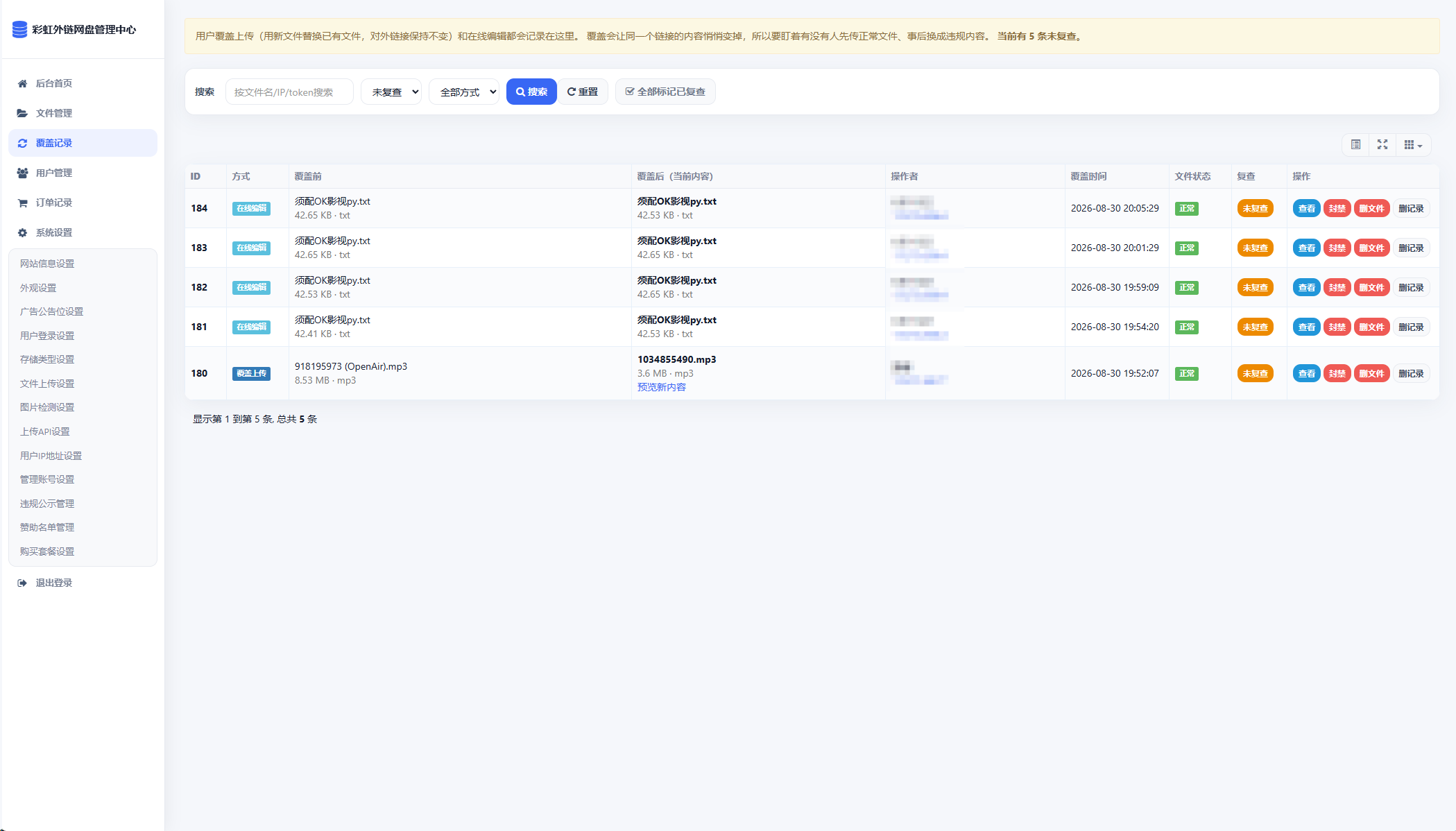Click 退出登录 in sidebar
Screen dimensions: 1456x831
(83, 583)
